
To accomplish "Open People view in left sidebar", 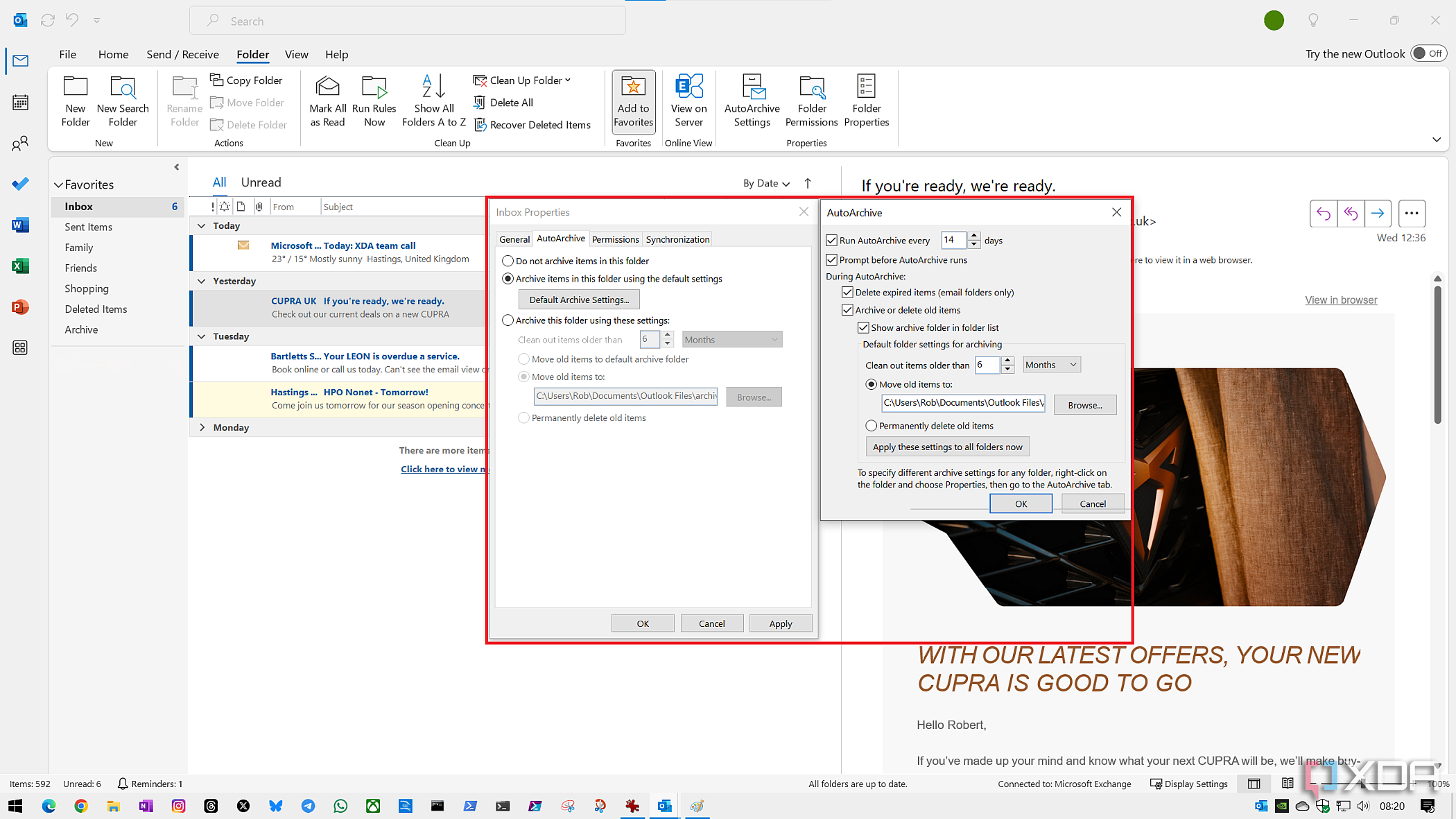I will click(21, 144).
